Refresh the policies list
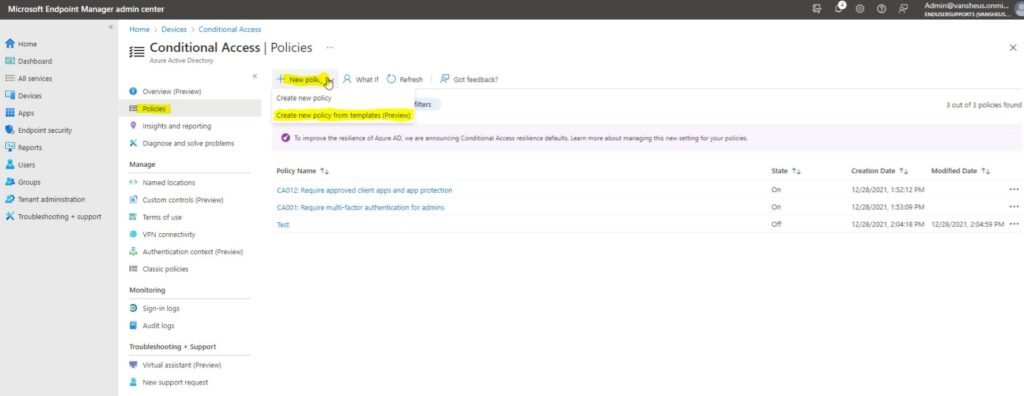 click(x=404, y=79)
